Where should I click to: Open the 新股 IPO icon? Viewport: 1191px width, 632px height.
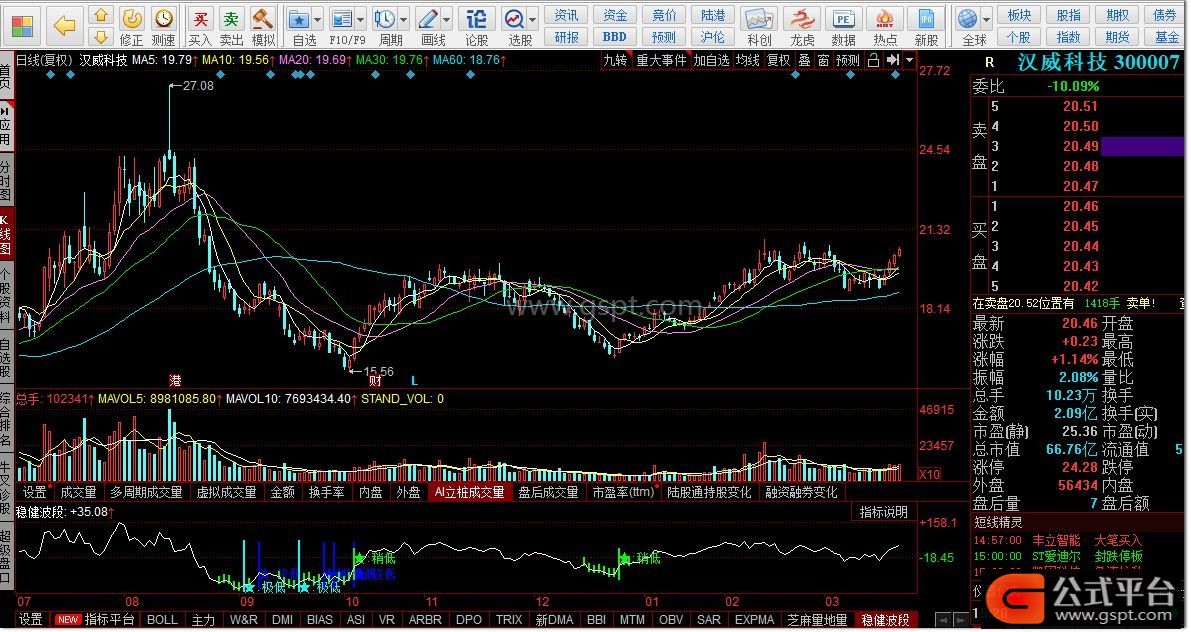pos(926,18)
